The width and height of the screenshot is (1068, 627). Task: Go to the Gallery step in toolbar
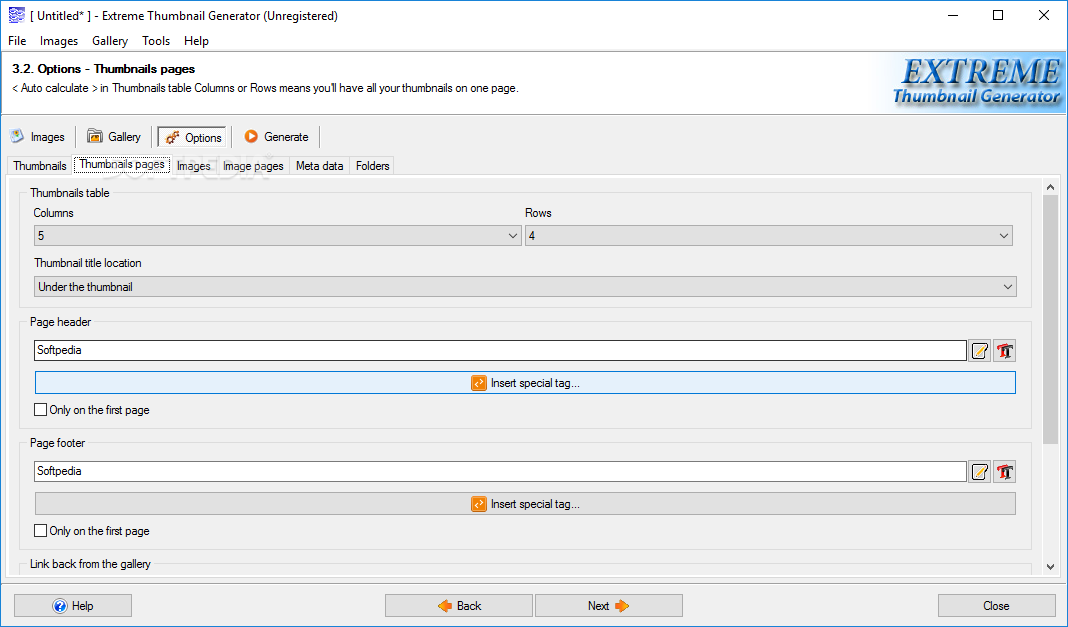114,137
